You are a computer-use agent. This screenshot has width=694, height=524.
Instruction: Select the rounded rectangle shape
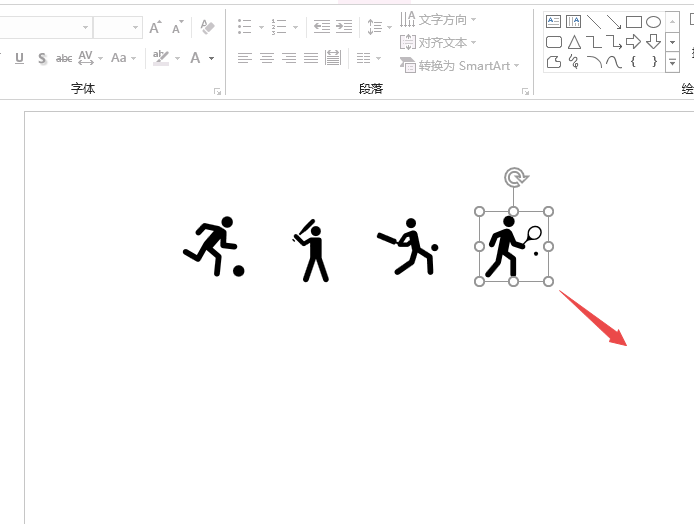tap(554, 42)
